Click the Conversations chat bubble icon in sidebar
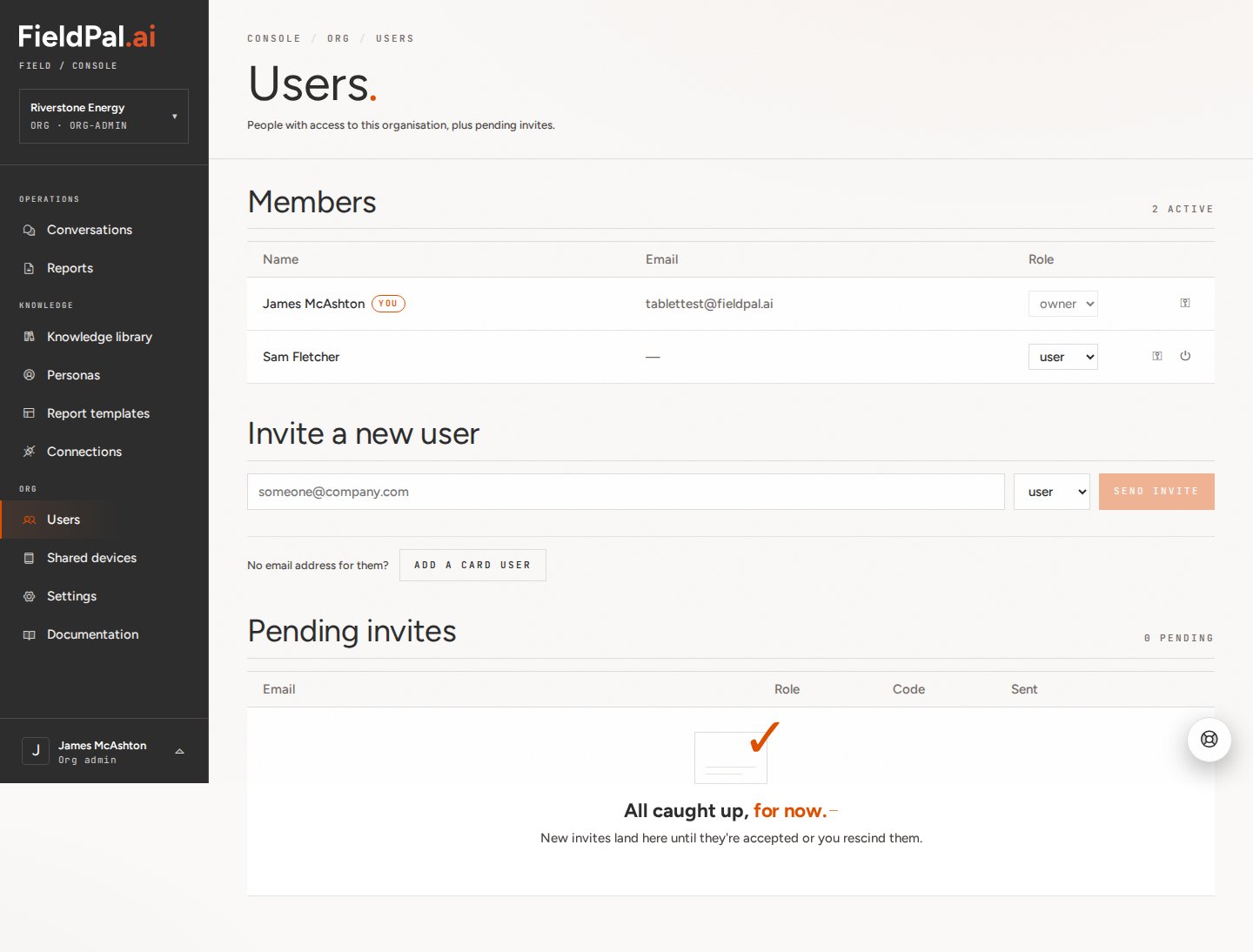The width and height of the screenshot is (1253, 952). (29, 230)
